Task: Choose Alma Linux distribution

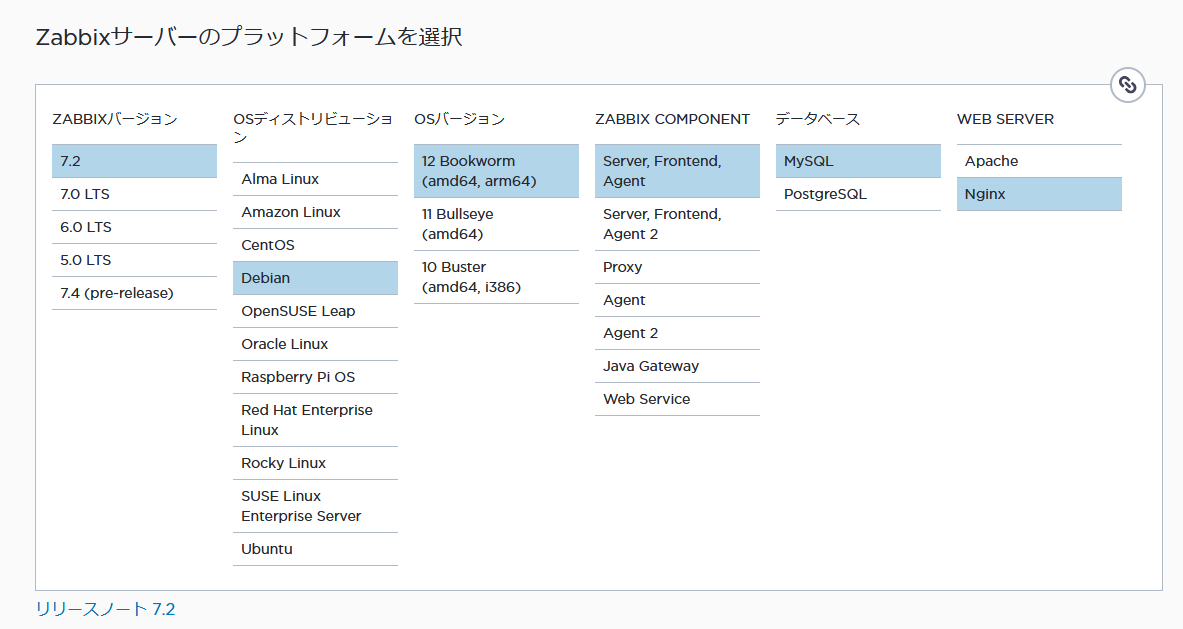Action: click(x=315, y=179)
